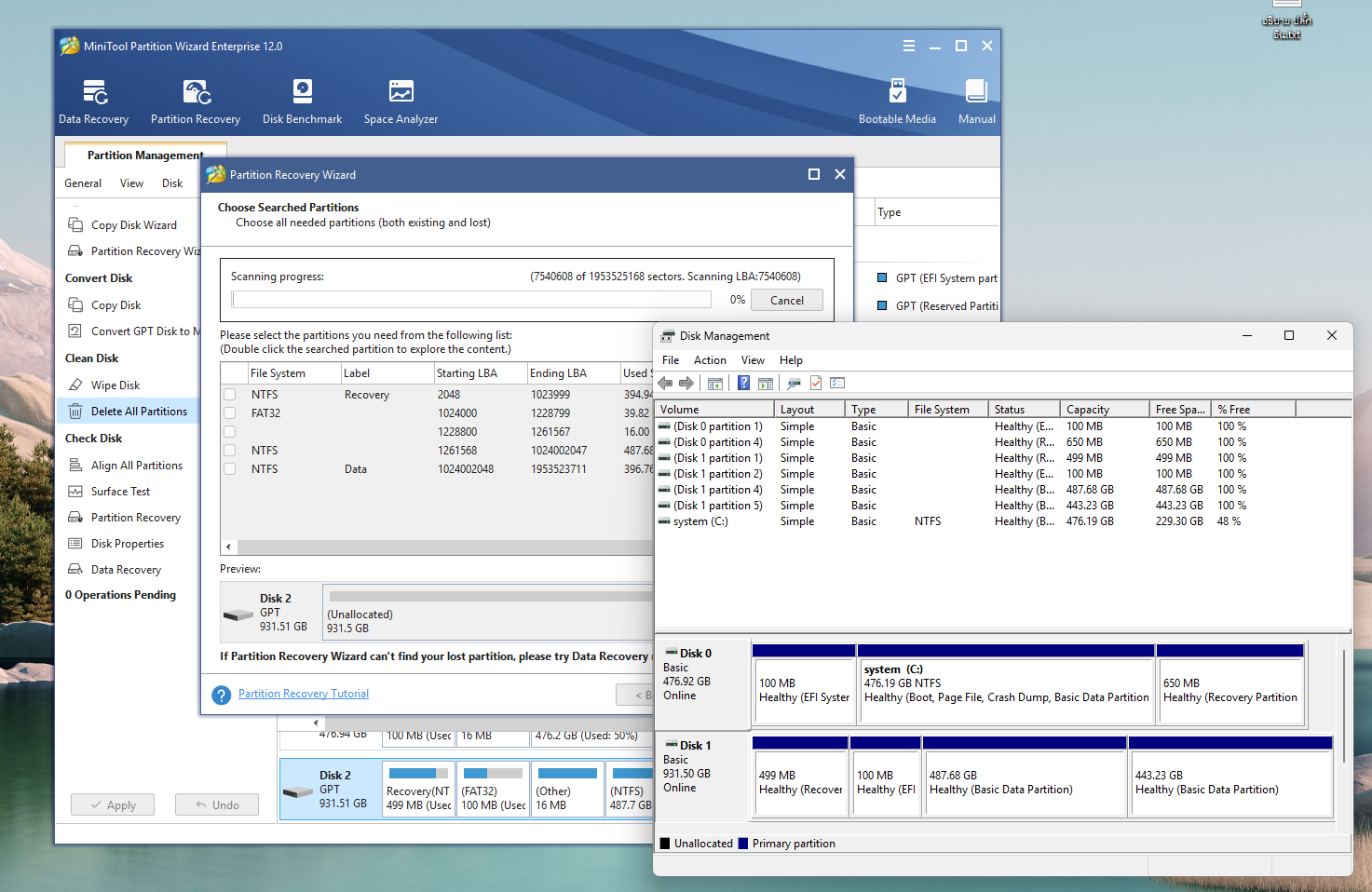Select the Disk 2 (Other) 16 MB partition

(x=567, y=790)
